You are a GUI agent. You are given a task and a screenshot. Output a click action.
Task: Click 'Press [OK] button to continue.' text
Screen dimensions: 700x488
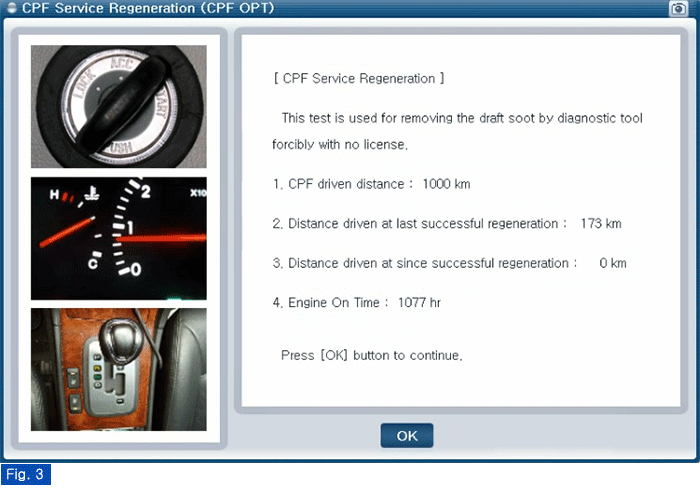tap(372, 355)
